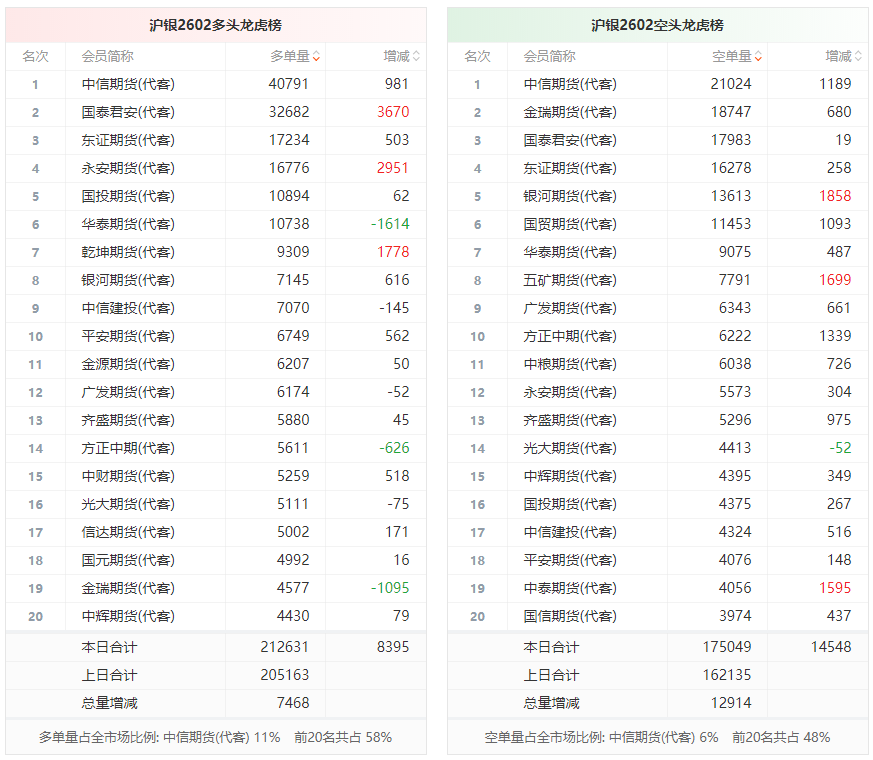Sort short table by 空单量 arrows

[758, 56]
